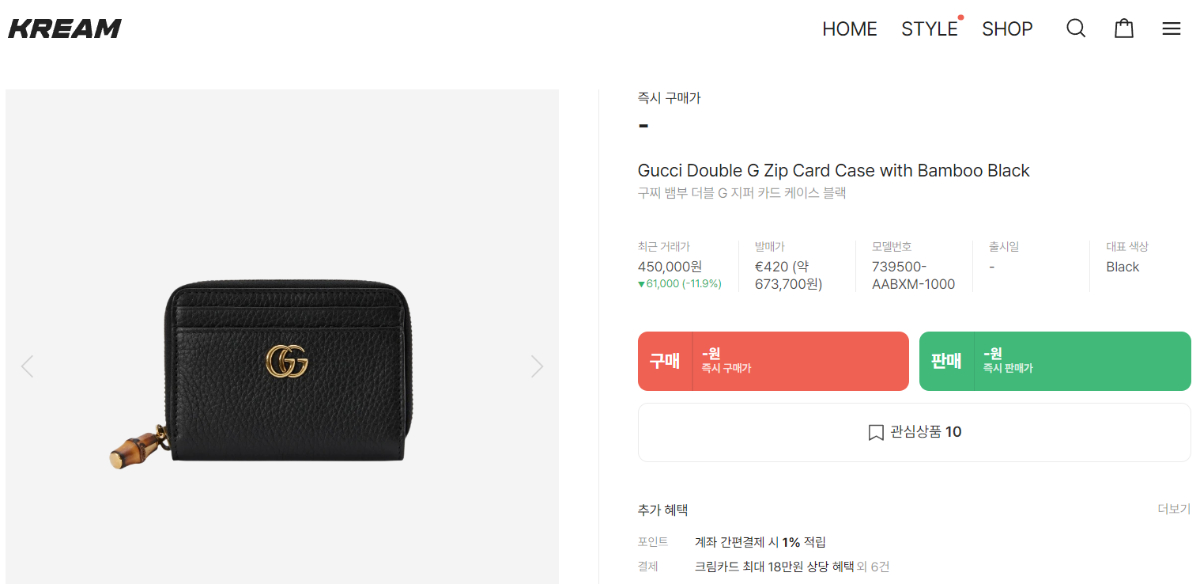Screen dimensions: 1200x584
Task: Show next product image arrow
Action: (537, 366)
